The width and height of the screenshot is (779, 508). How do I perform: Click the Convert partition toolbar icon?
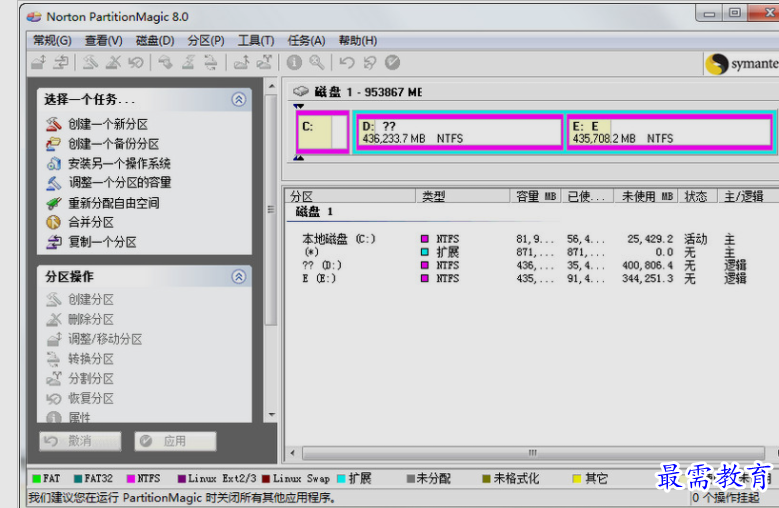(211, 63)
